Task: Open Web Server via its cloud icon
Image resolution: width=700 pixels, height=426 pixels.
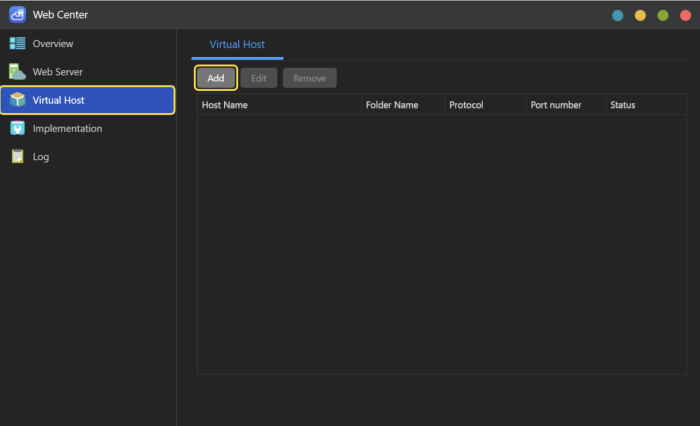Action: pyautogui.click(x=17, y=72)
